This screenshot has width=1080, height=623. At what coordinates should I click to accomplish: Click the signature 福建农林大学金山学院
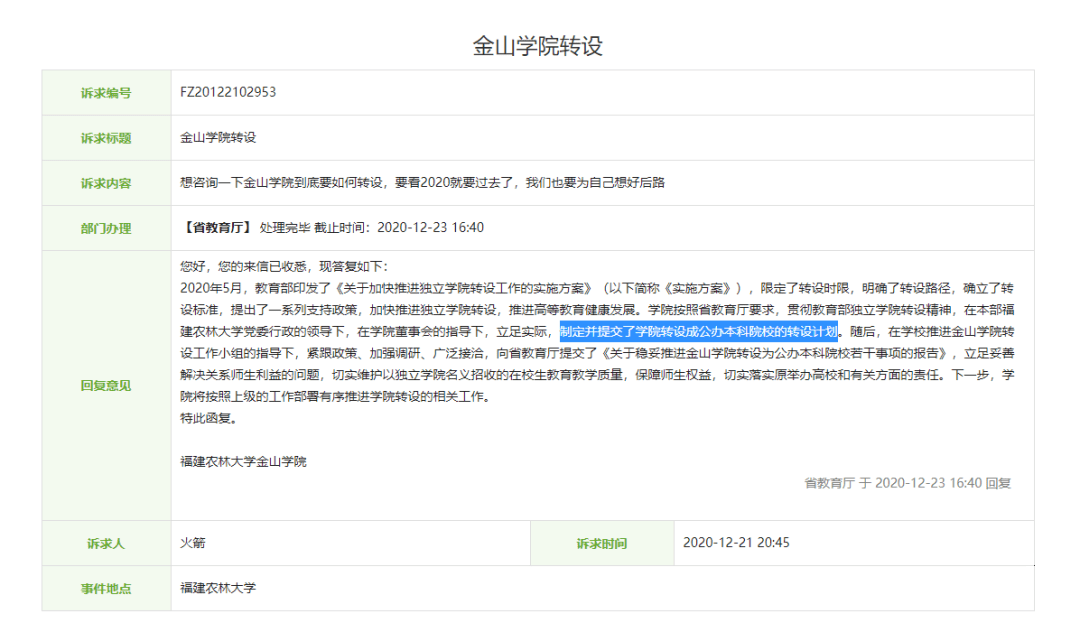coord(243,461)
